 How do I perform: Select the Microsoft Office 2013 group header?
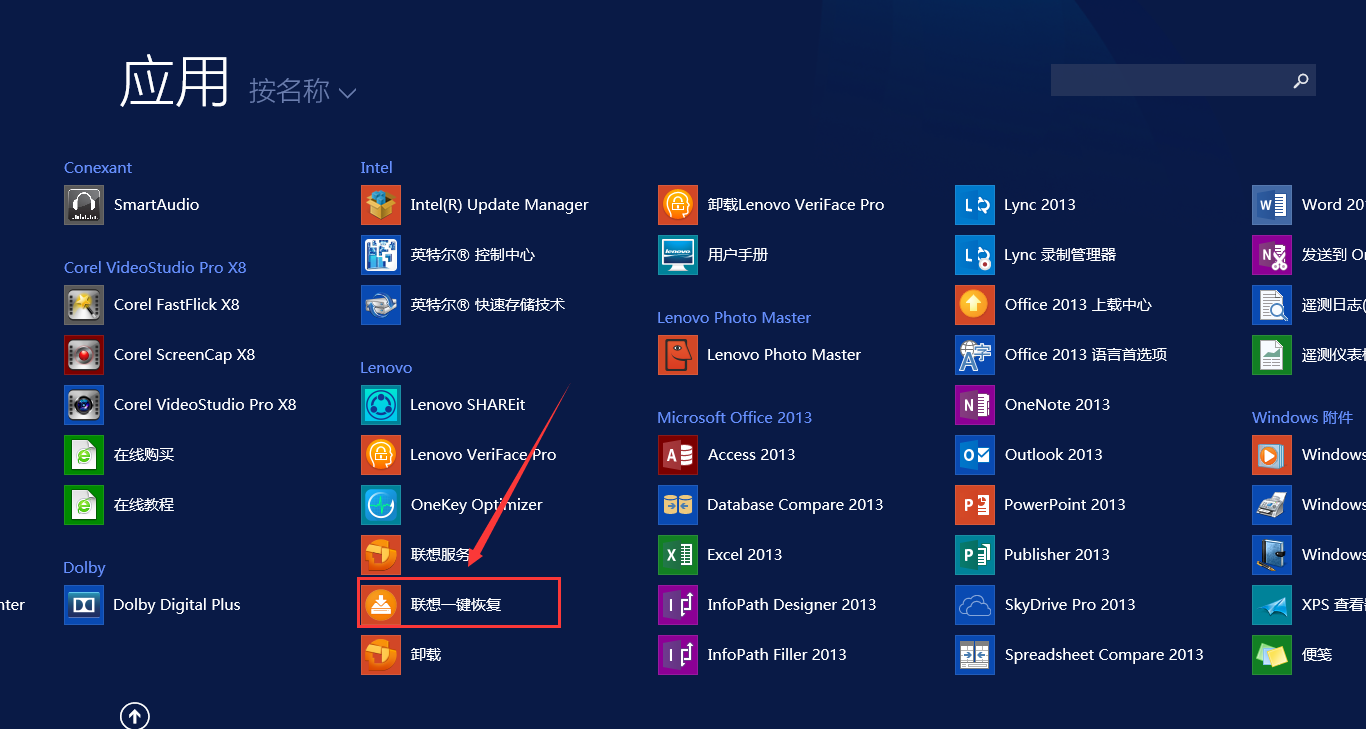[735, 418]
